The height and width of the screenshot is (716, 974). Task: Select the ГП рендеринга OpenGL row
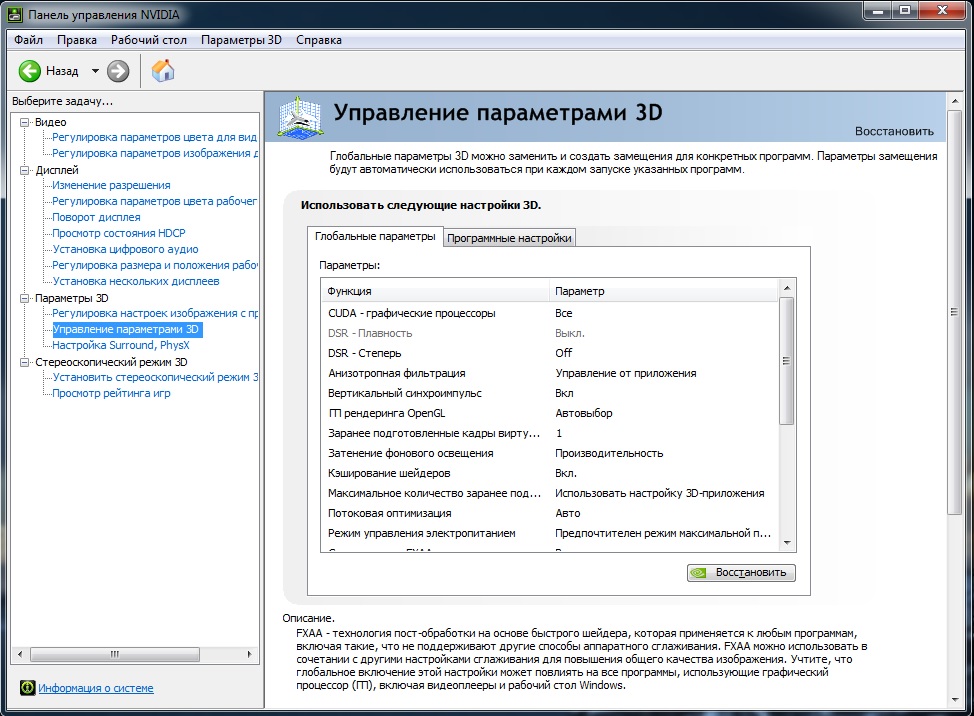point(549,413)
